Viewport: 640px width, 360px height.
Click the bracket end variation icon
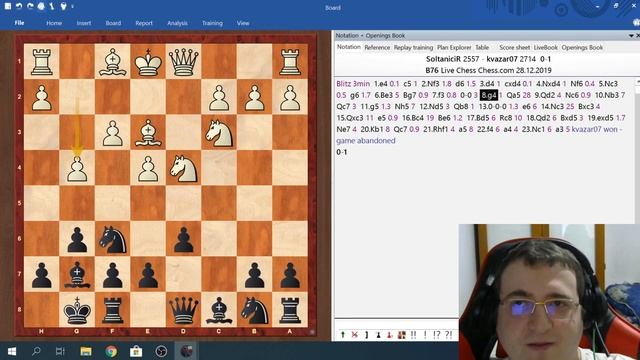(367, 335)
